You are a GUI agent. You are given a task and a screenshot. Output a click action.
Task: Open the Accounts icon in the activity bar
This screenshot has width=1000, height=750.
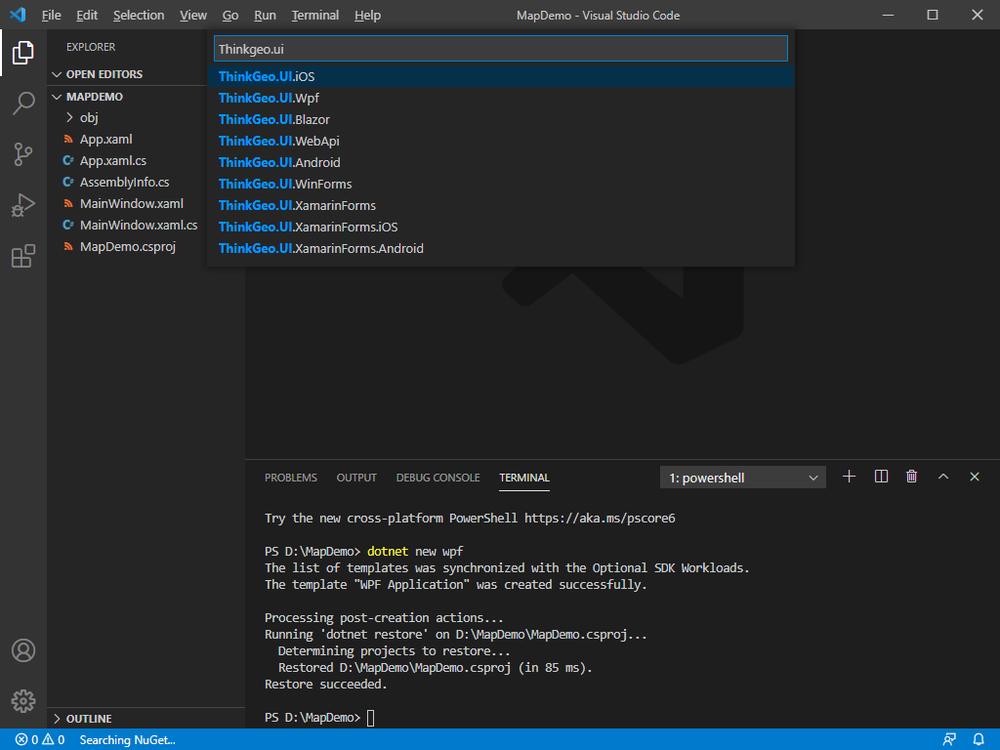pos(22,650)
